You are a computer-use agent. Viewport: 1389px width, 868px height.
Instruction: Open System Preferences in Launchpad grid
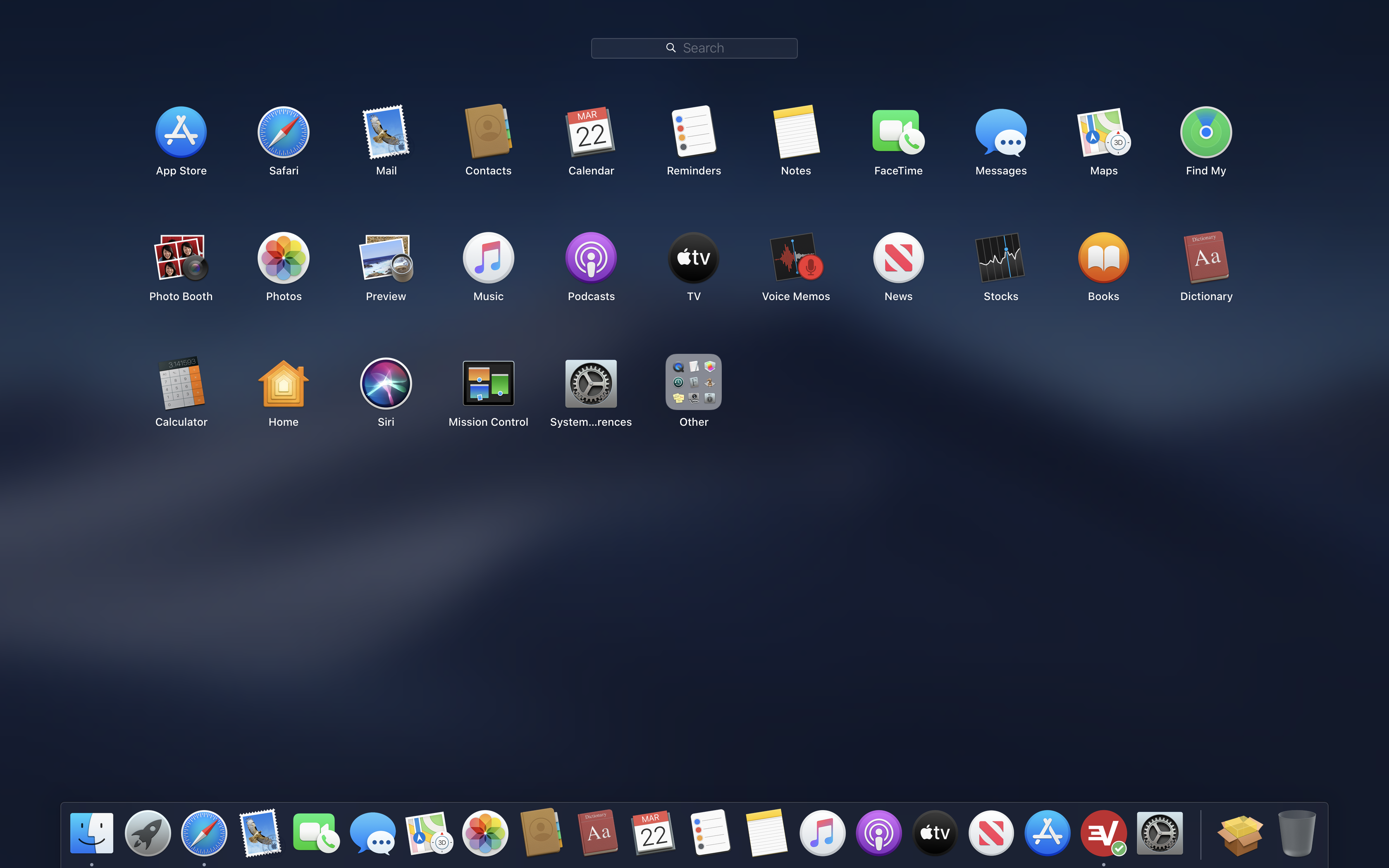(x=591, y=384)
